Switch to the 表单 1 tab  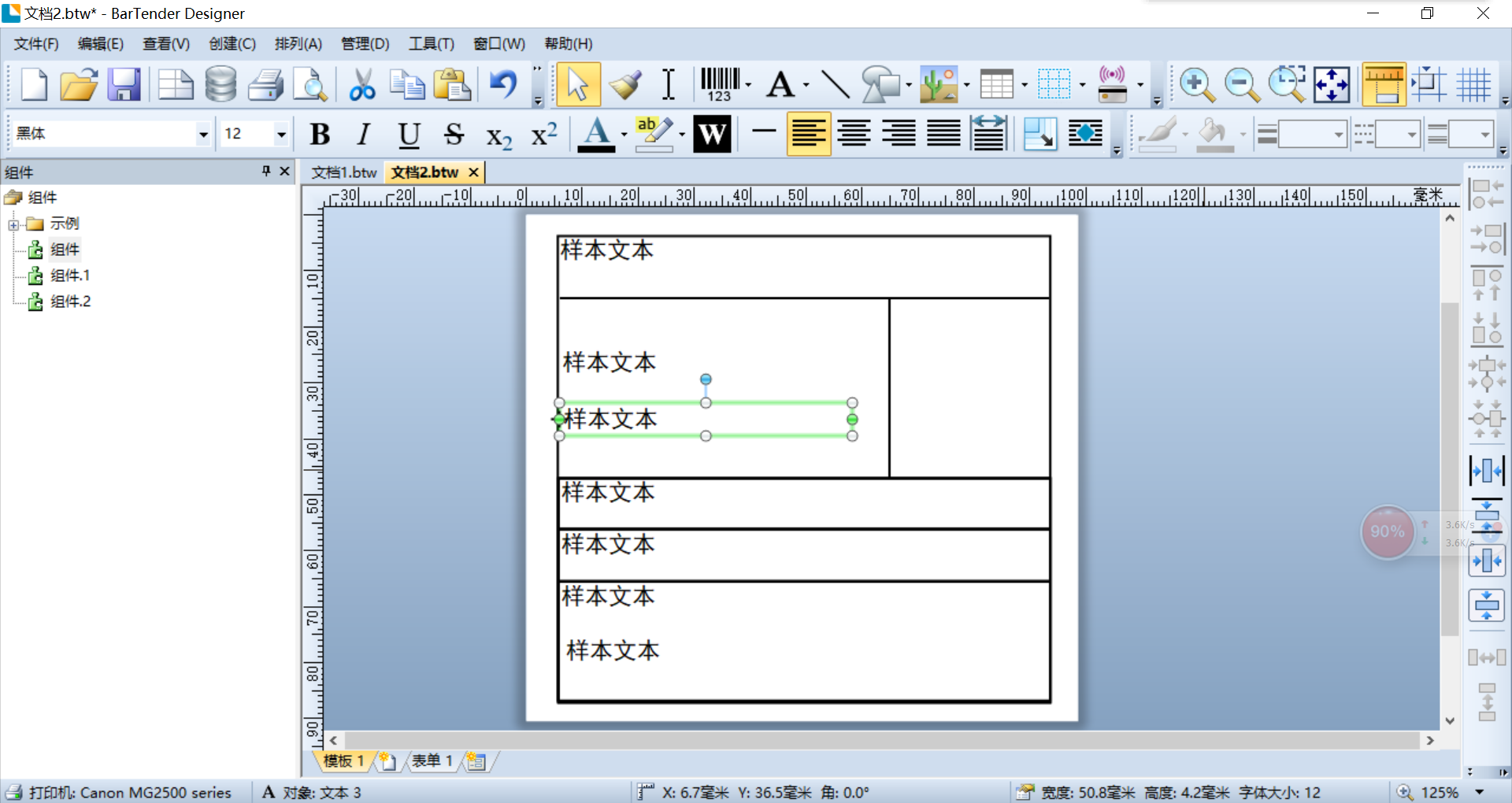[432, 760]
